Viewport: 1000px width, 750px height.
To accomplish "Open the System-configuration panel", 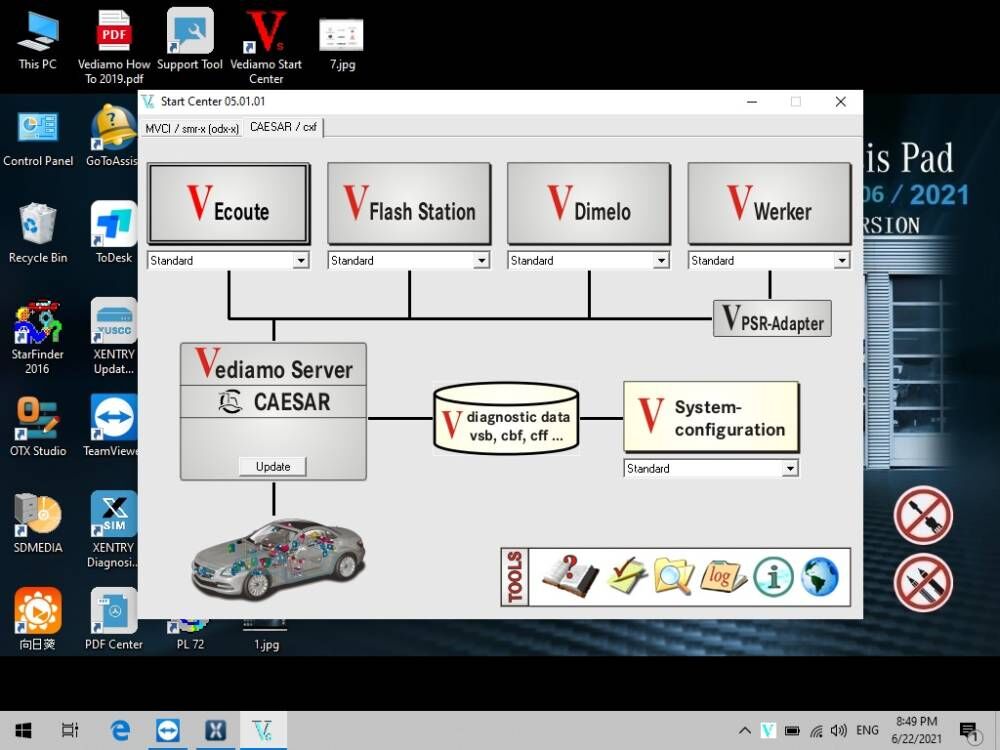I will tap(711, 418).
